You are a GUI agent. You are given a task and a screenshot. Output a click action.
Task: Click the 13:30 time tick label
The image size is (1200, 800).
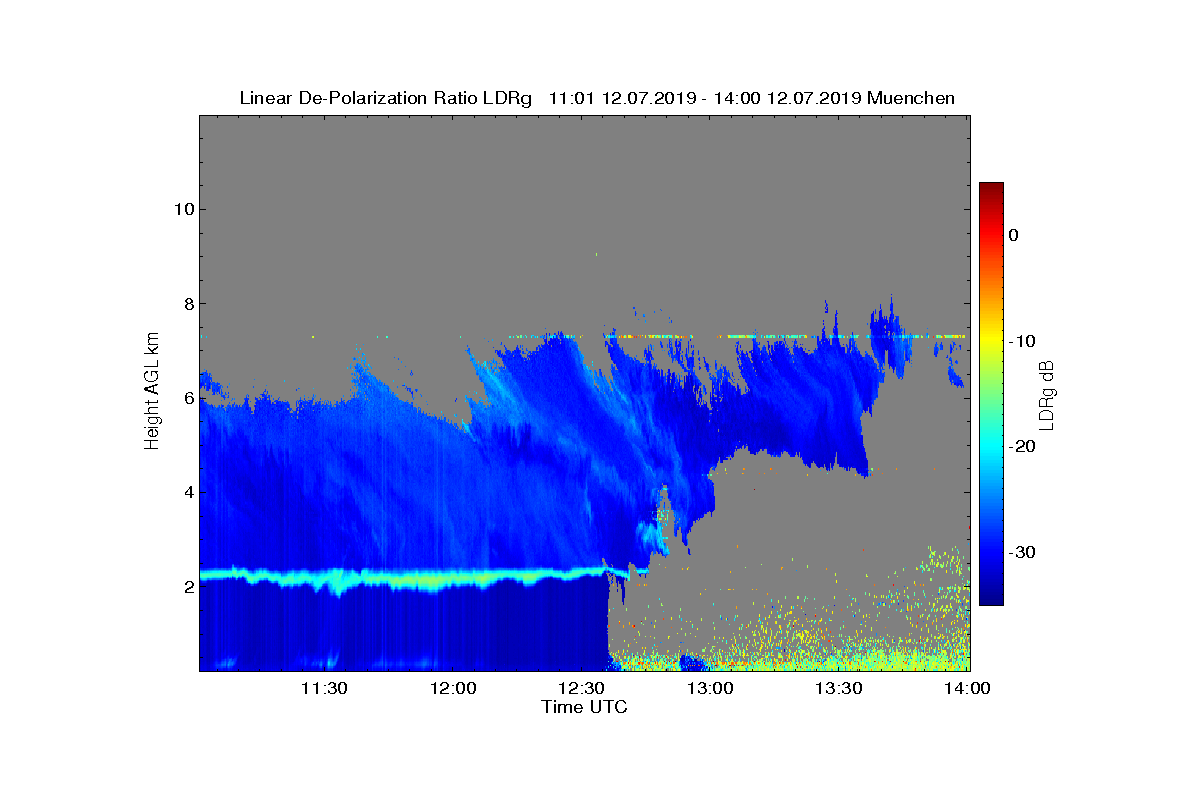[840, 688]
